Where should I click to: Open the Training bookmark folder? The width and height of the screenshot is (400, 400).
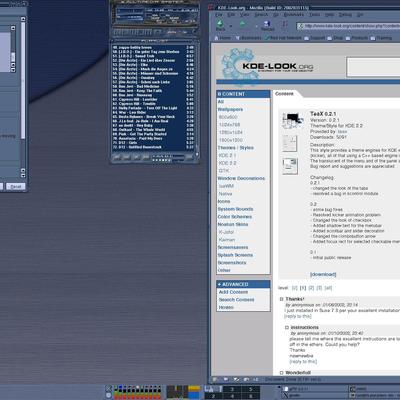[381, 38]
